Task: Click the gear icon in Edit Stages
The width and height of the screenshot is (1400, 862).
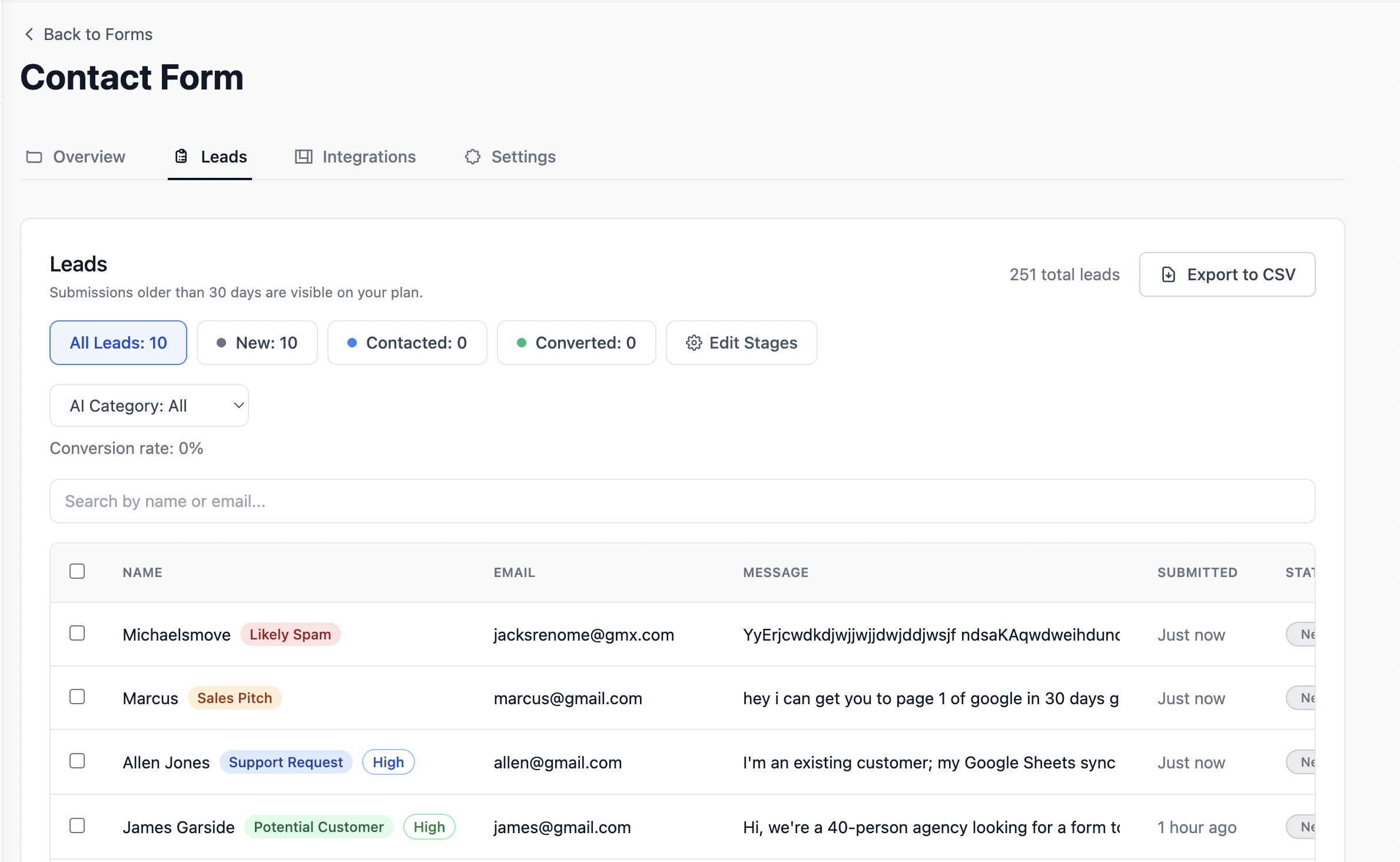Action: tap(694, 343)
